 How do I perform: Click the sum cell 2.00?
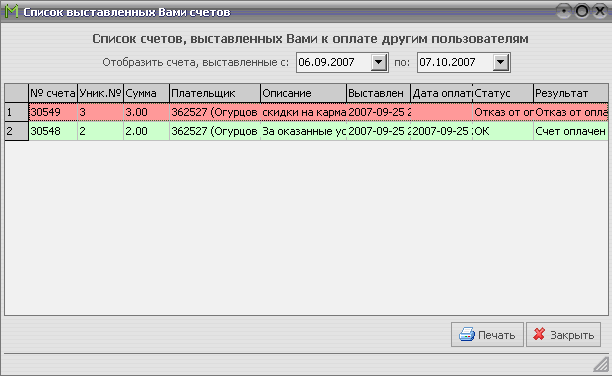click(146, 131)
